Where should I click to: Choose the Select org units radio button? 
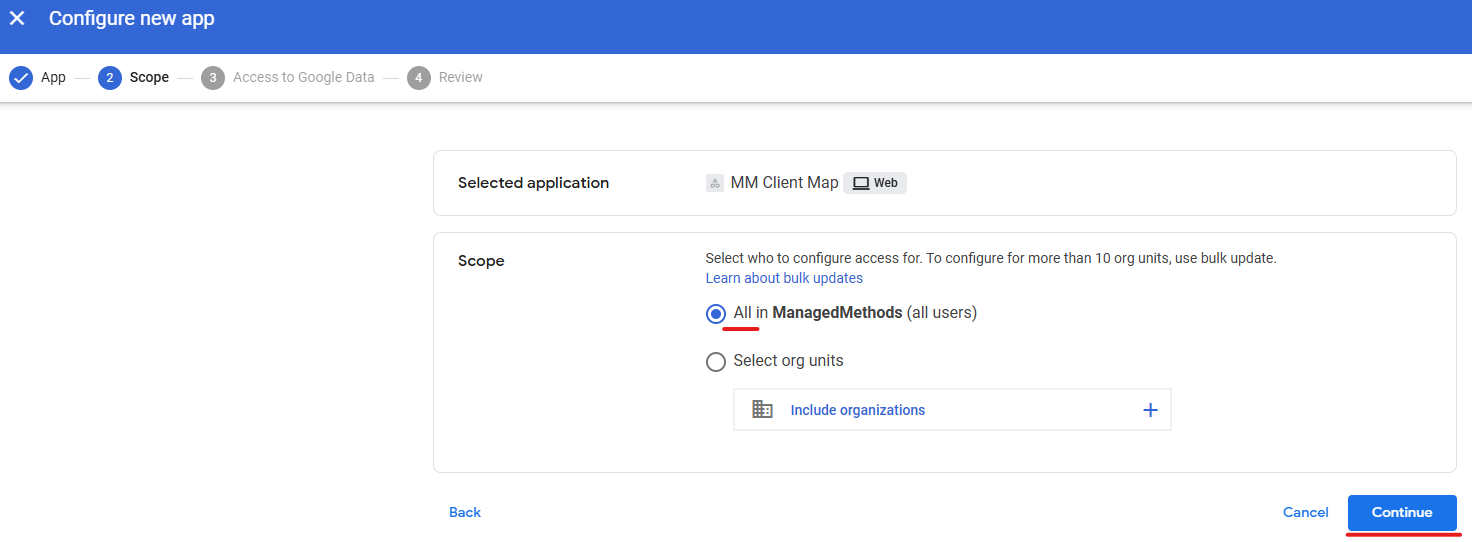[716, 362]
